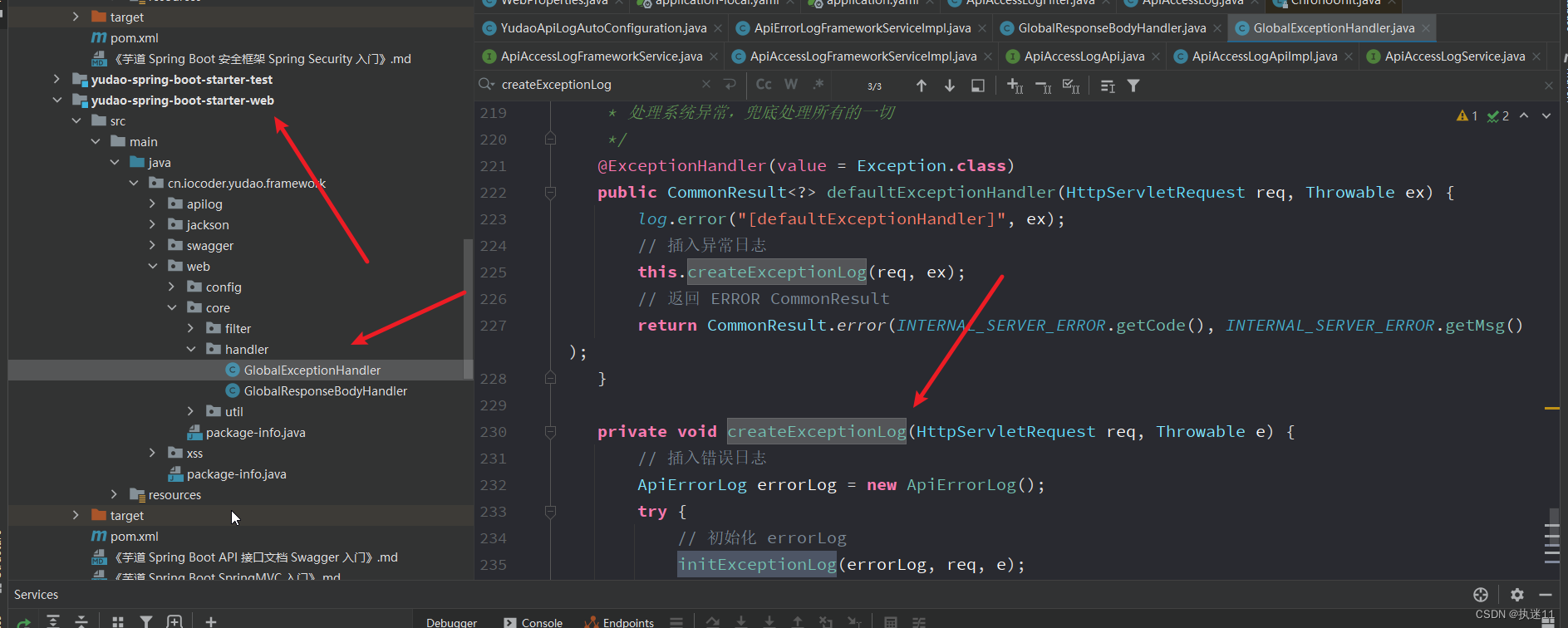Unselect occurrence icon in find bar

click(x=1043, y=86)
